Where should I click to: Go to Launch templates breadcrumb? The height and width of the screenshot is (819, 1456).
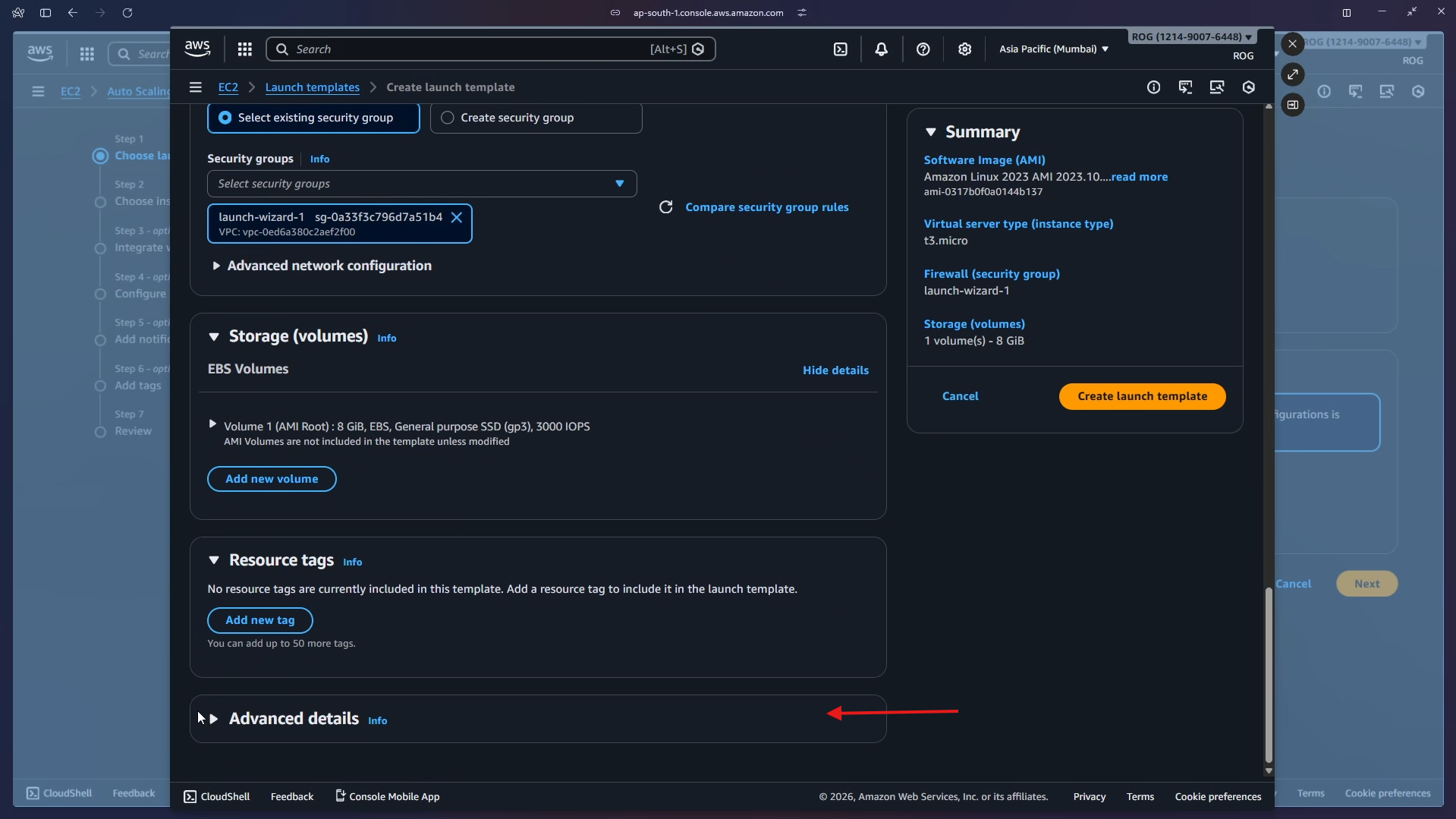312,87
